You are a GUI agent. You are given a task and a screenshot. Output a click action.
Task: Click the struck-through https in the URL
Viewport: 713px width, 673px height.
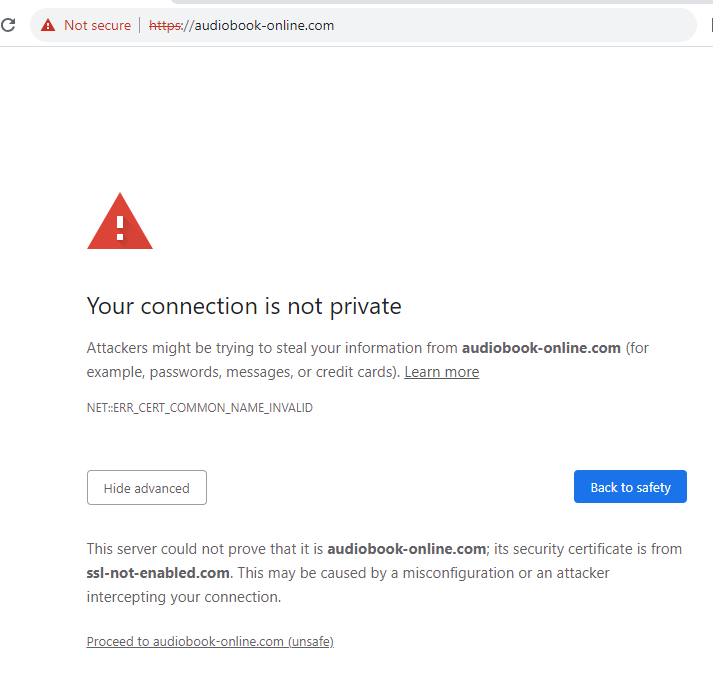164,25
